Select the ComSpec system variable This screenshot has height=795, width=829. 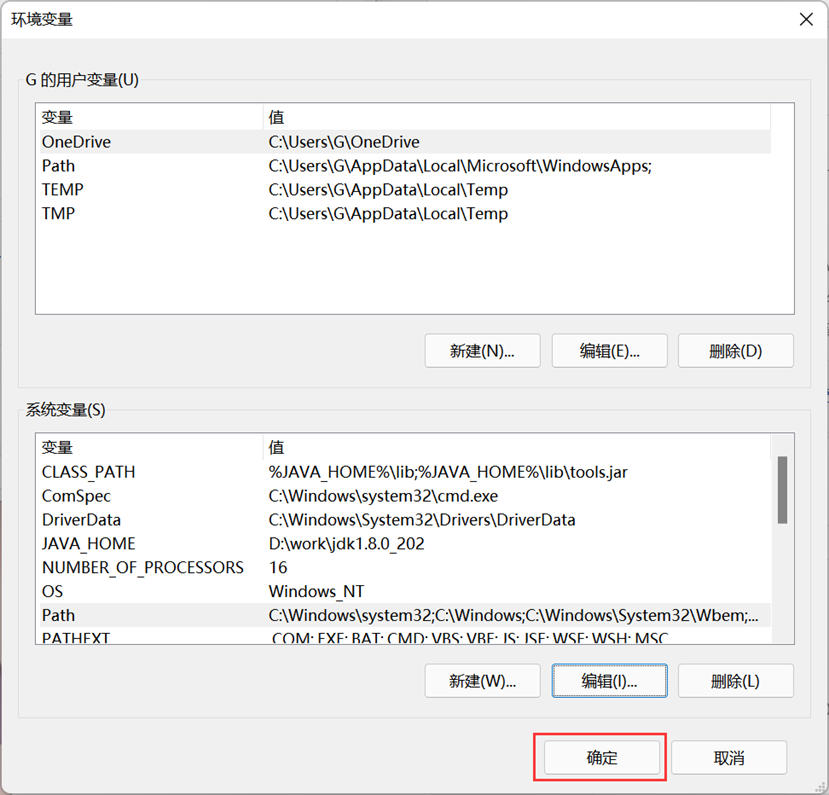coord(405,496)
